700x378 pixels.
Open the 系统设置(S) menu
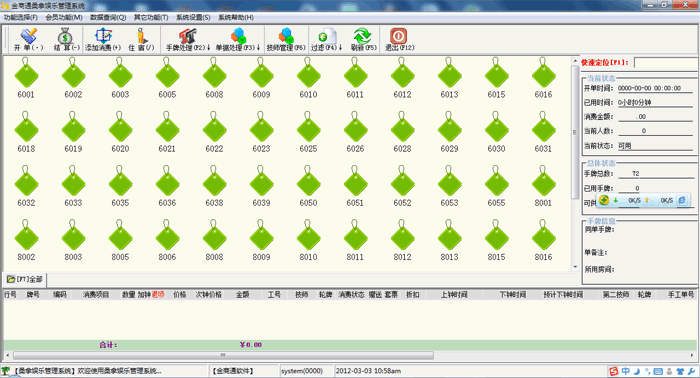pyautogui.click(x=193, y=17)
